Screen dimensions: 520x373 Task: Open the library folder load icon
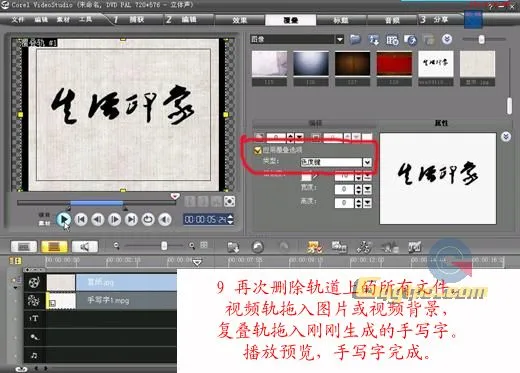(355, 40)
